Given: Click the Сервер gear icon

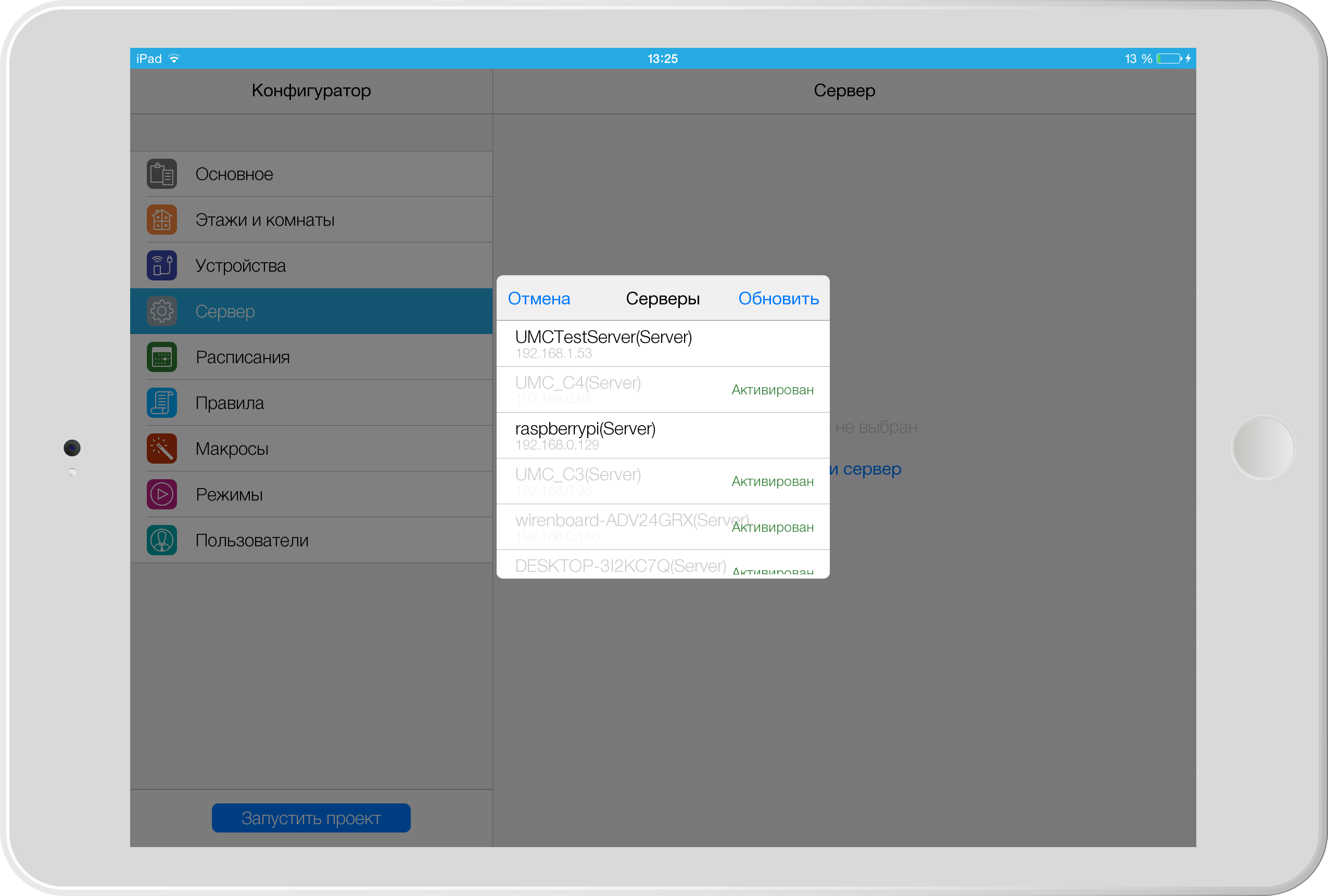Looking at the screenshot, I should (x=162, y=311).
